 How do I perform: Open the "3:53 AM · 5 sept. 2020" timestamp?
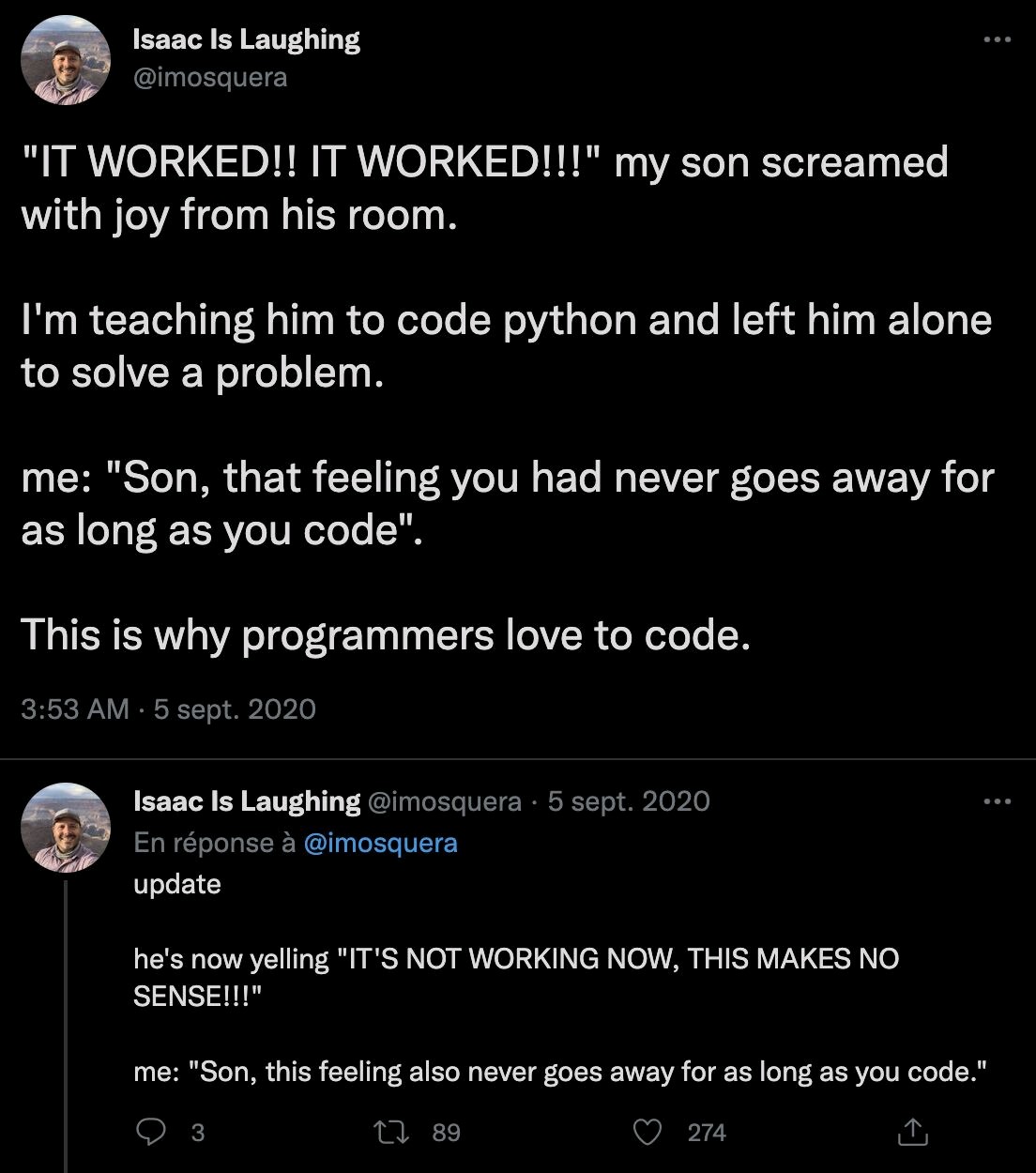(x=168, y=708)
